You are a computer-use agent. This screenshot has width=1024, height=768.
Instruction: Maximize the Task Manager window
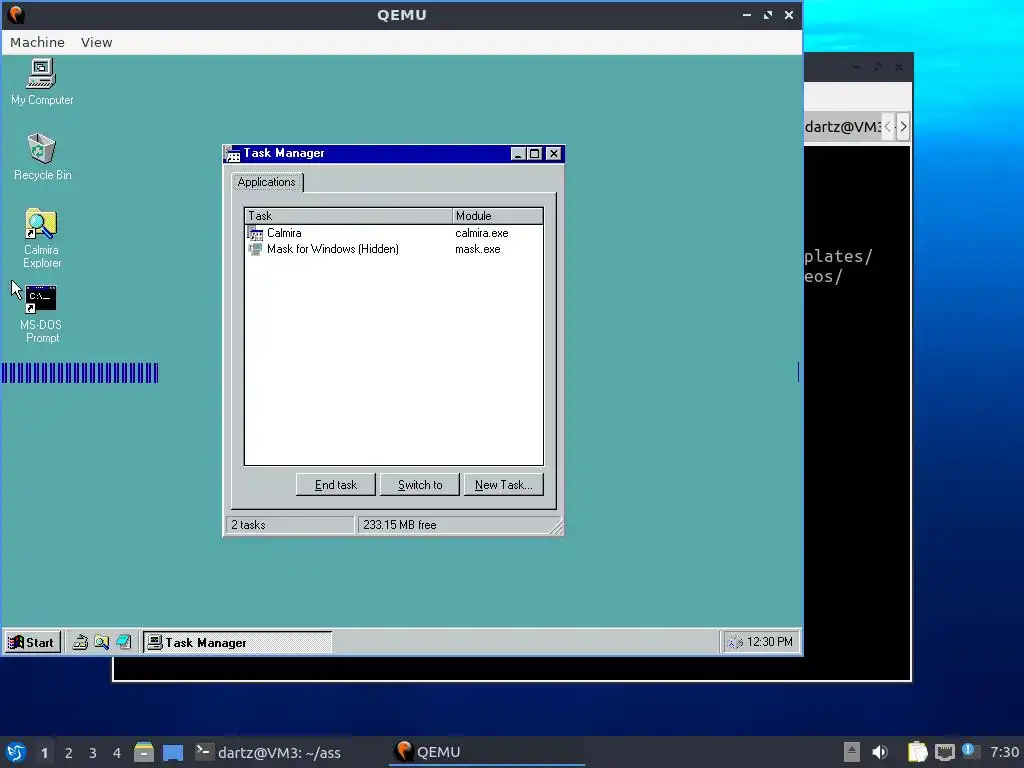click(x=535, y=153)
